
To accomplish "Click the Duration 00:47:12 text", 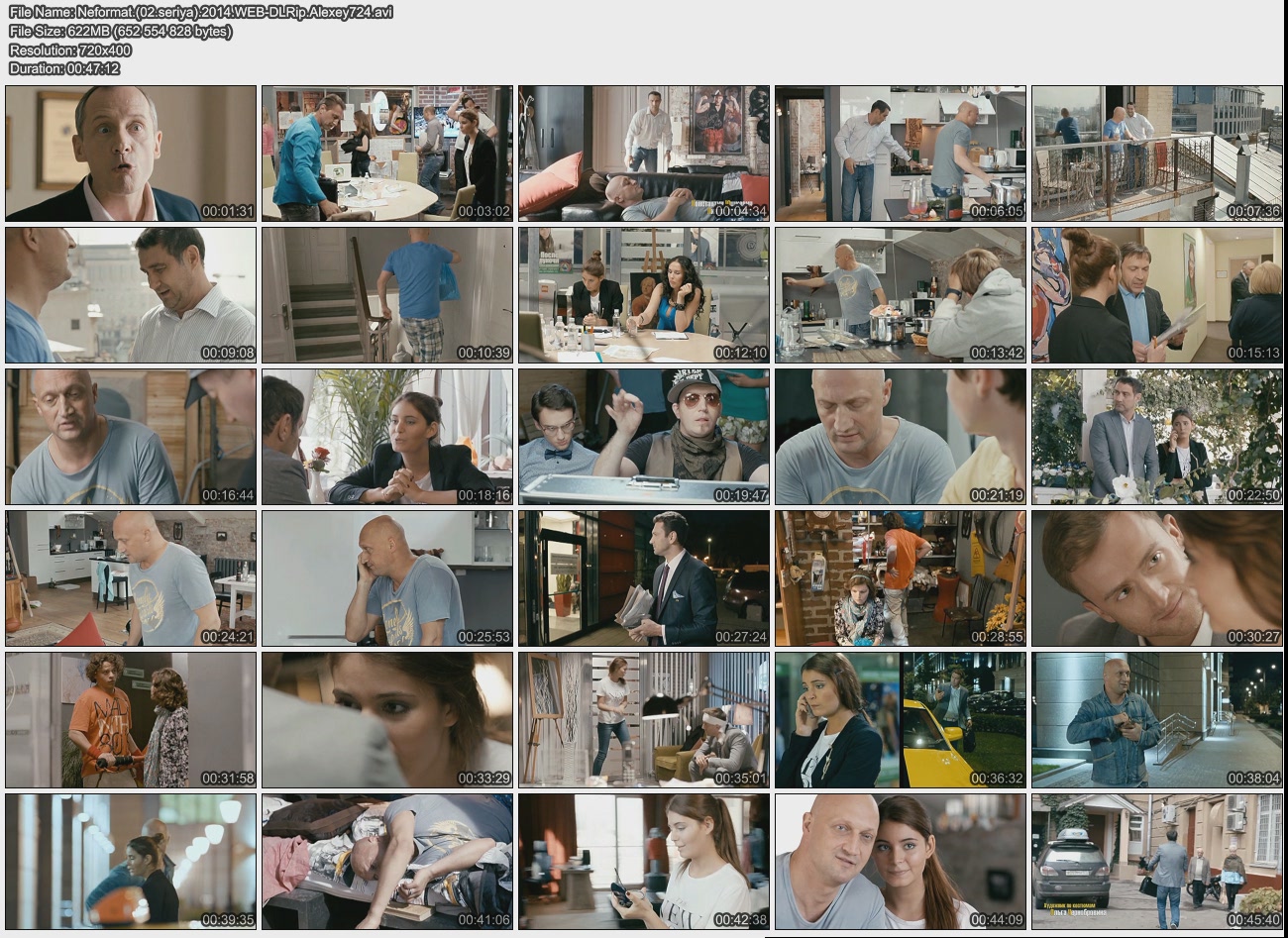I will coord(64,68).
